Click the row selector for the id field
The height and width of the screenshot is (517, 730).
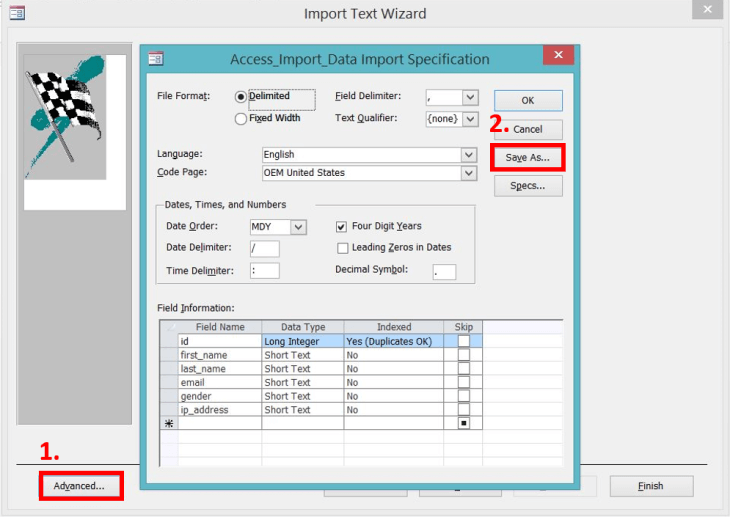[x=169, y=341]
